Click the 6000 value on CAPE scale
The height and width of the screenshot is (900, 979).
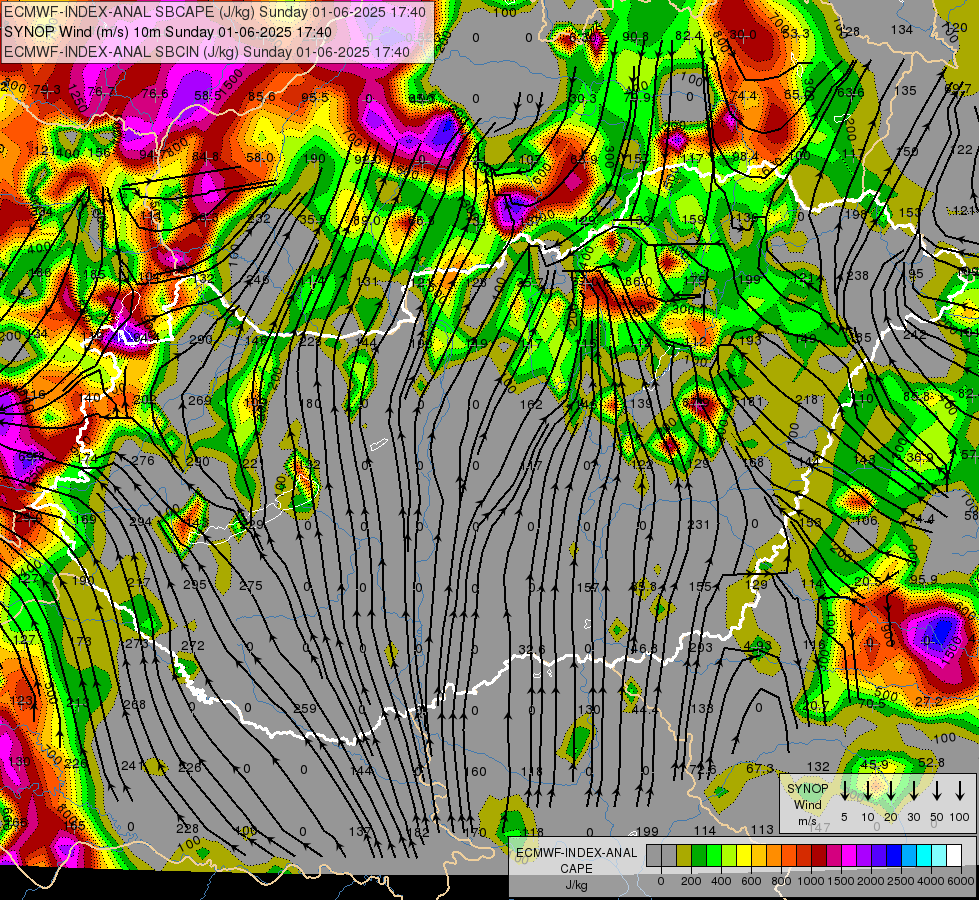962,881
